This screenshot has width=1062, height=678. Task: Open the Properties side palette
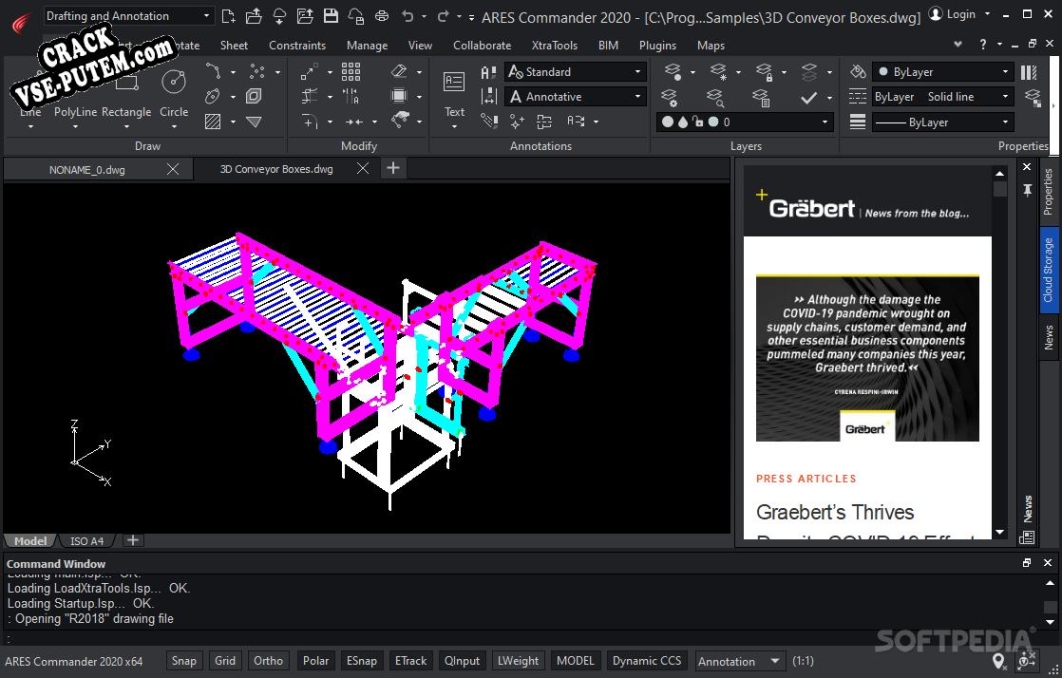tap(1047, 192)
